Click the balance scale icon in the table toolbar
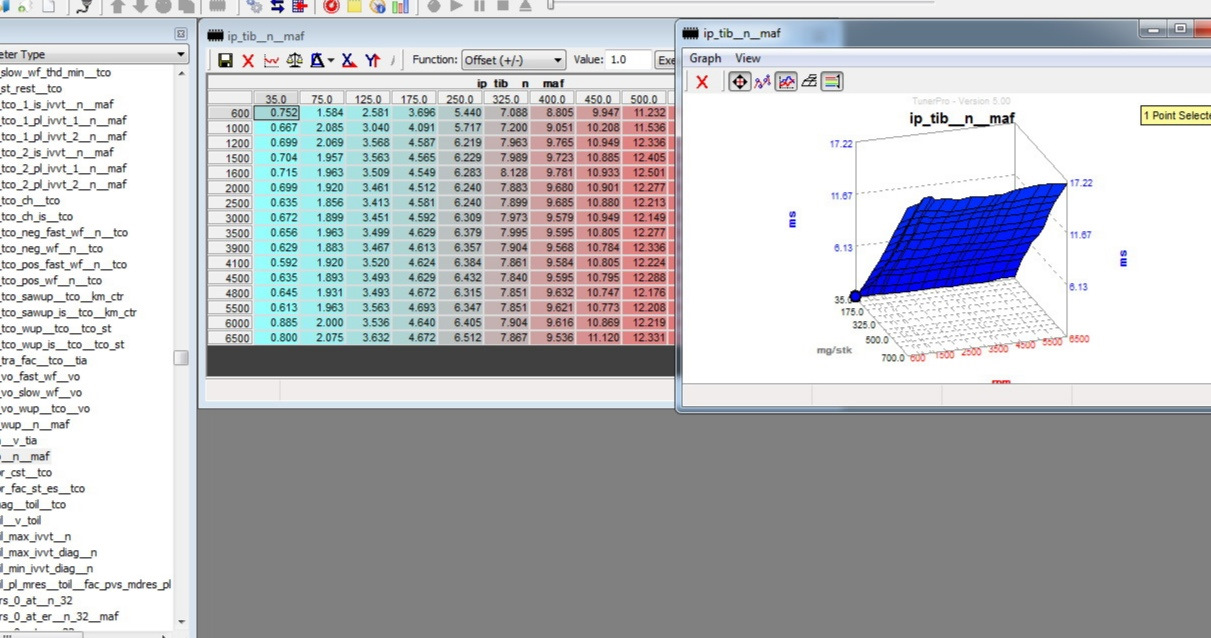This screenshot has height=638, width=1211. pyautogui.click(x=294, y=61)
